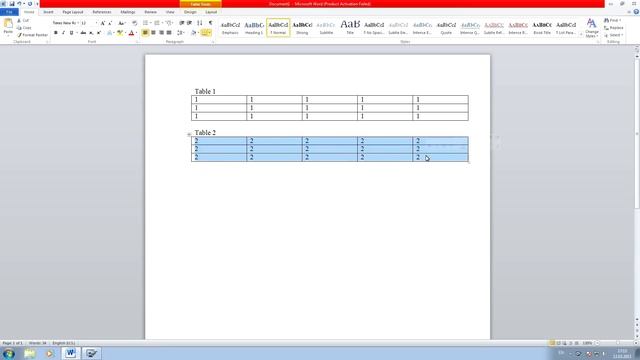Click the Redo icon in Quick Access Toolbar

[29, 4]
